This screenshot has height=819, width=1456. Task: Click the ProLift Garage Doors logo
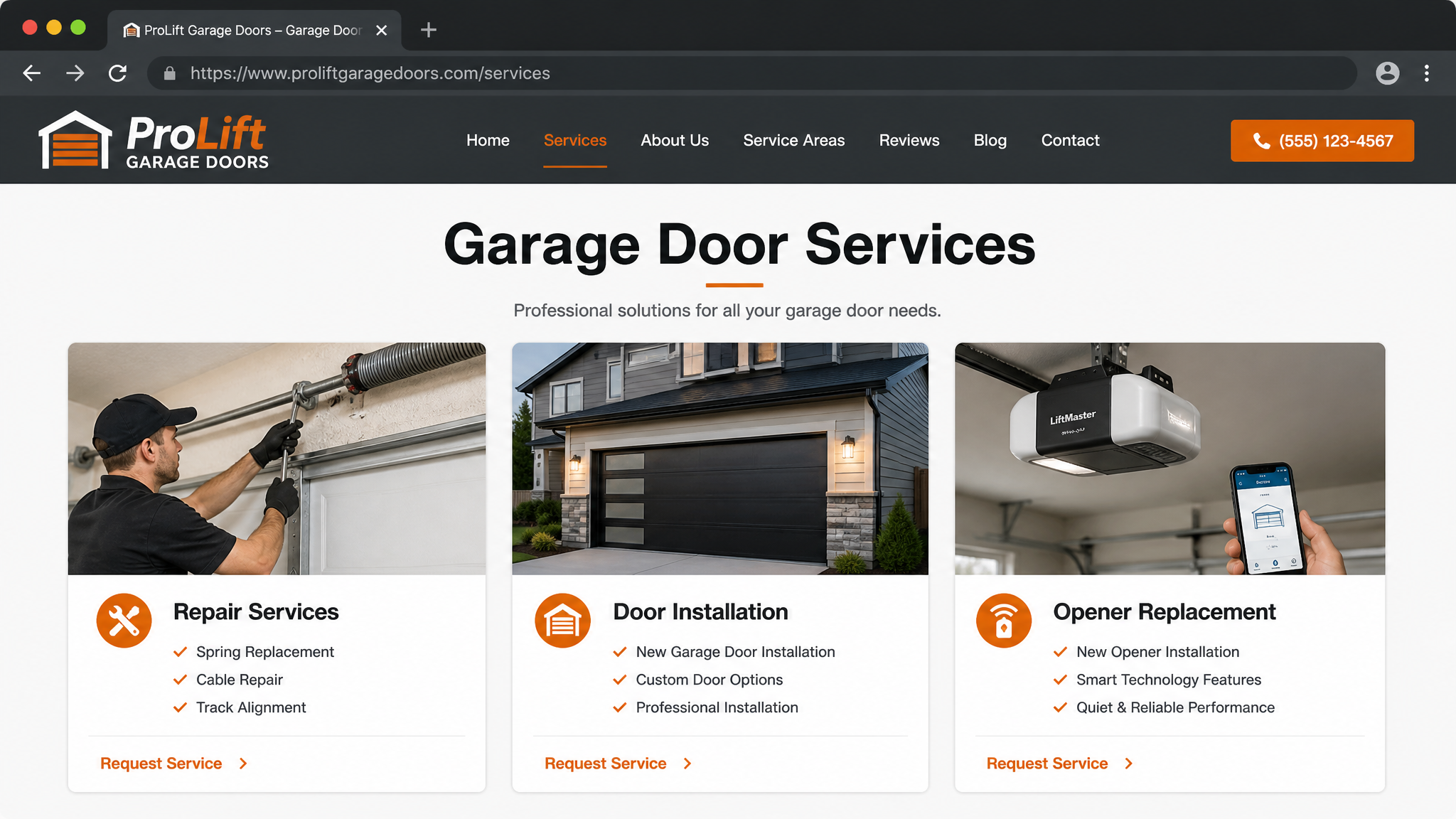154,140
